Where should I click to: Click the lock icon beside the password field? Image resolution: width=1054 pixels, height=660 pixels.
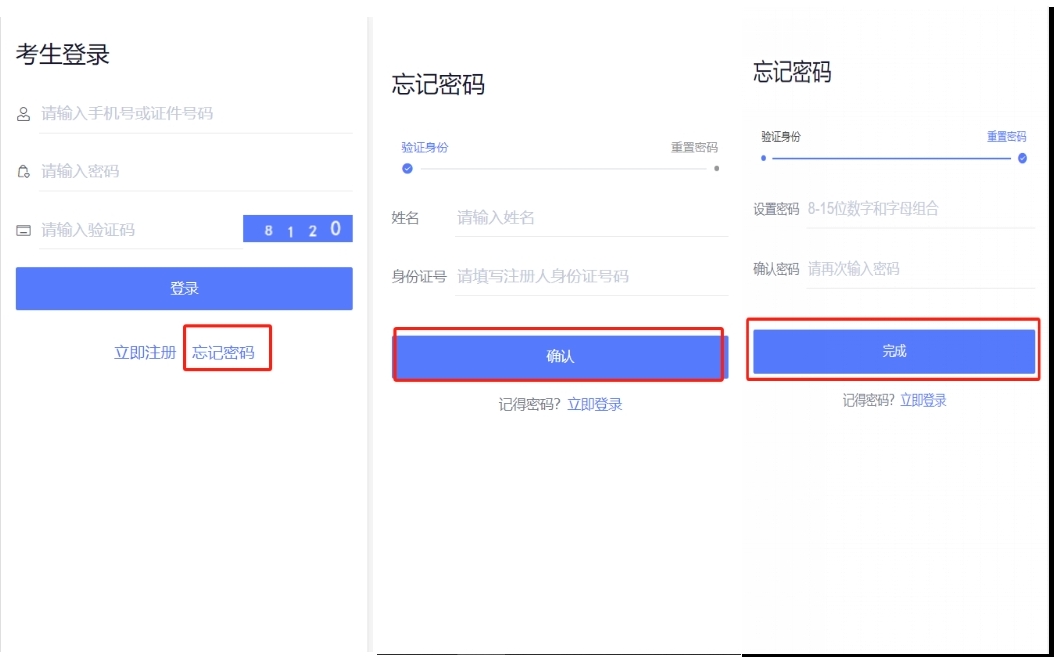(x=24, y=172)
